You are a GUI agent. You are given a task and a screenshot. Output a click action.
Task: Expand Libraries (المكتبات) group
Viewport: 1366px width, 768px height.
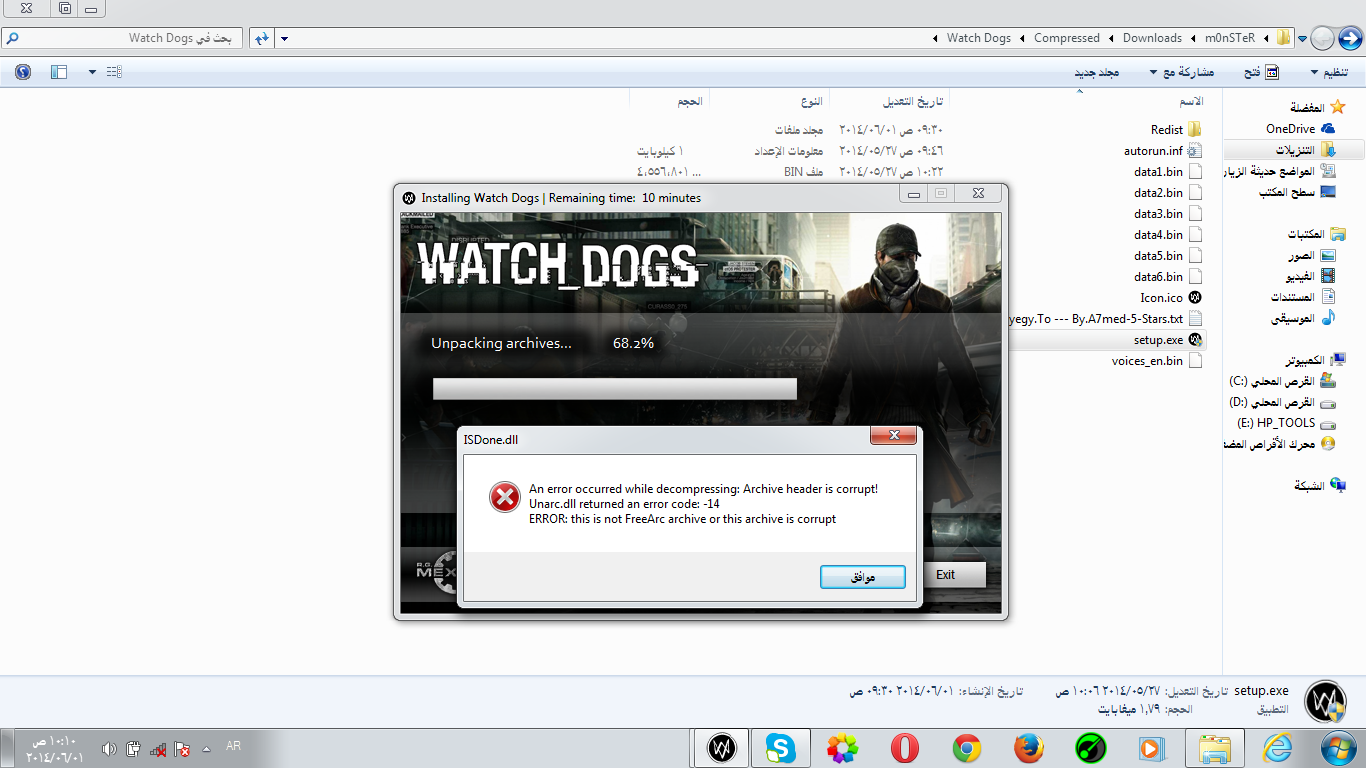coord(1316,234)
